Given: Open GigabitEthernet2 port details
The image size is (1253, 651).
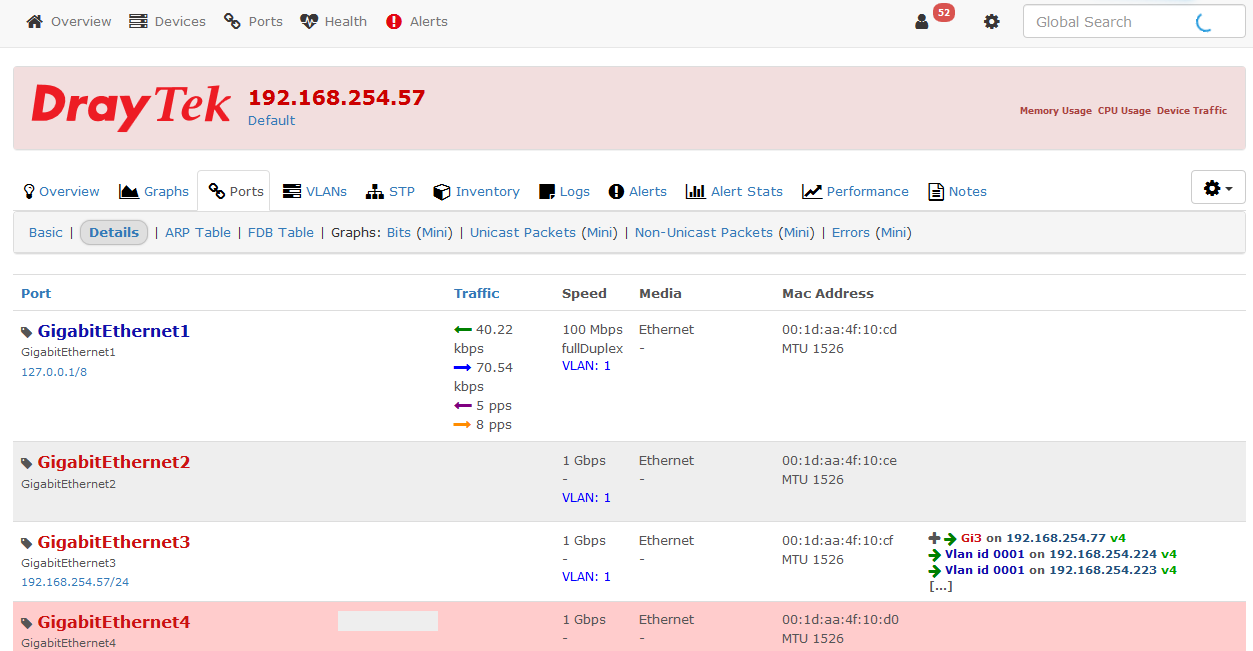Looking at the screenshot, I should pos(114,462).
